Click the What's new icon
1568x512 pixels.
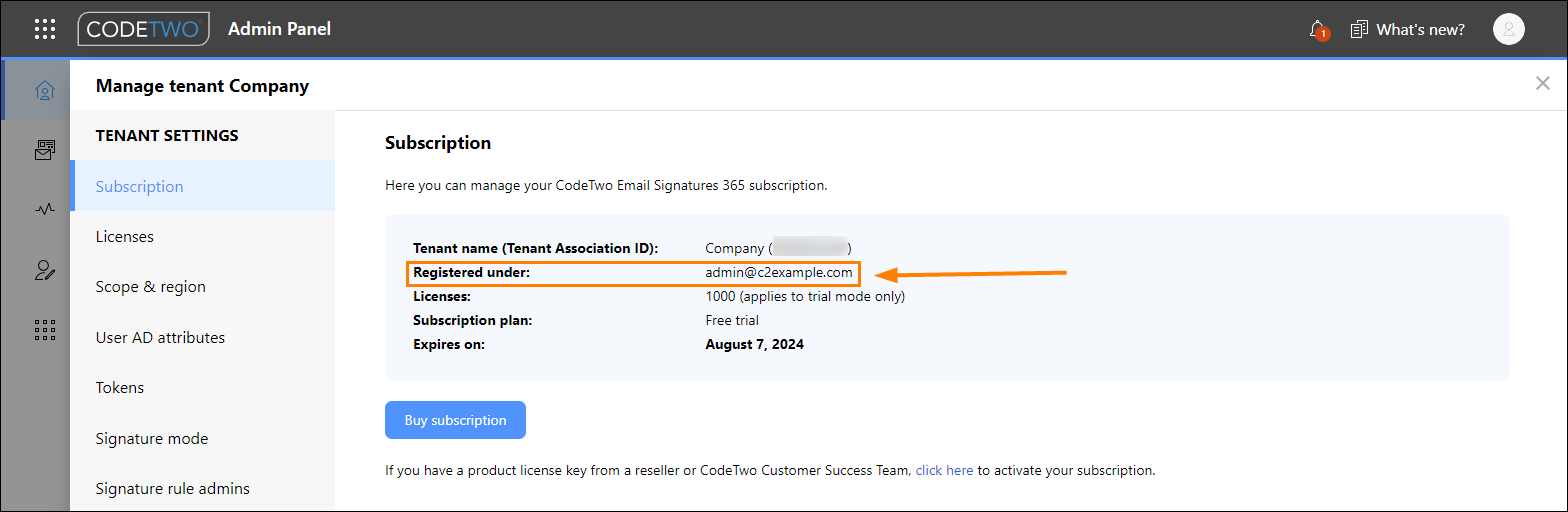[x=1359, y=29]
